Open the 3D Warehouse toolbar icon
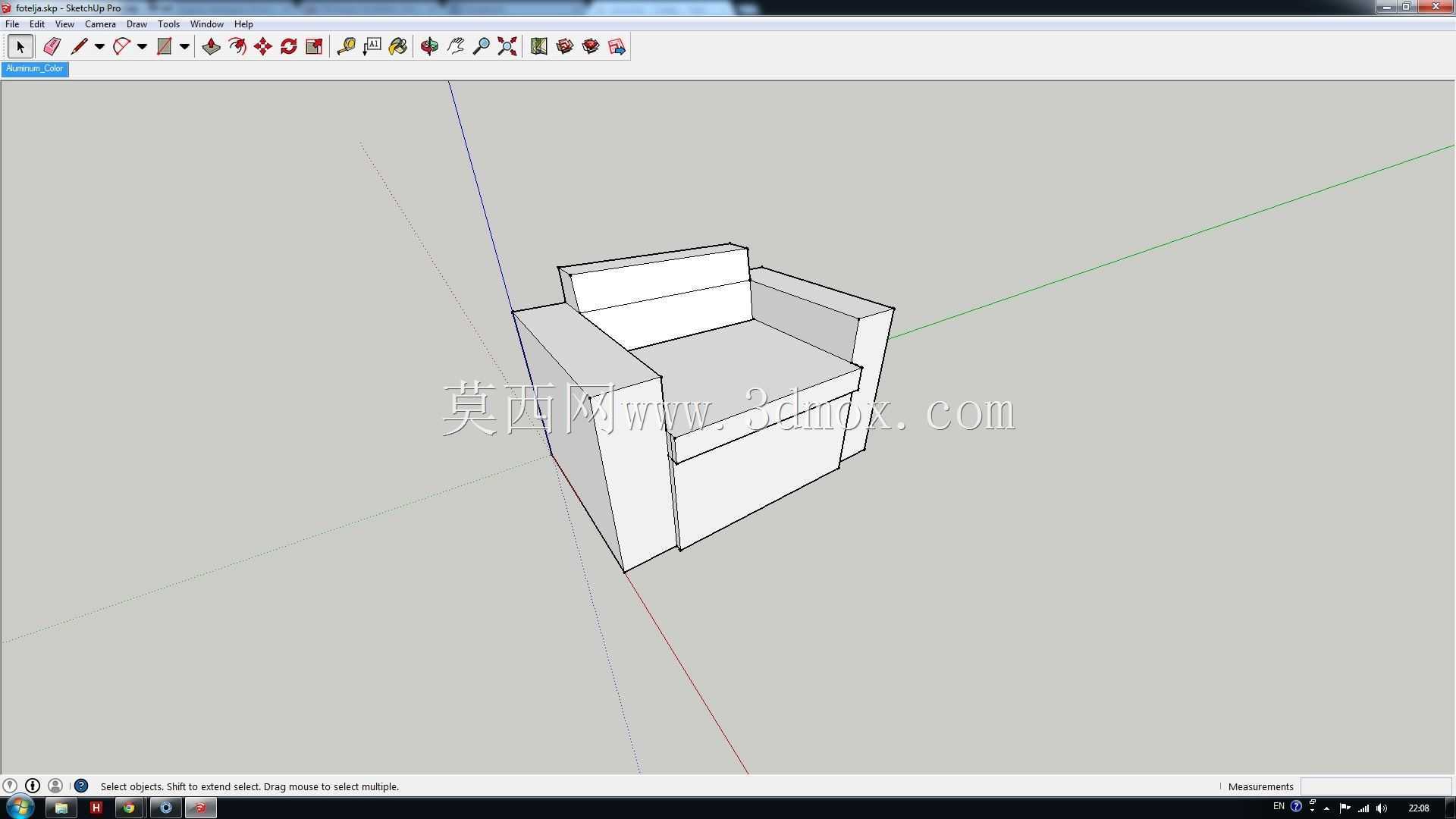Viewport: 1456px width, 819px height. [x=565, y=47]
